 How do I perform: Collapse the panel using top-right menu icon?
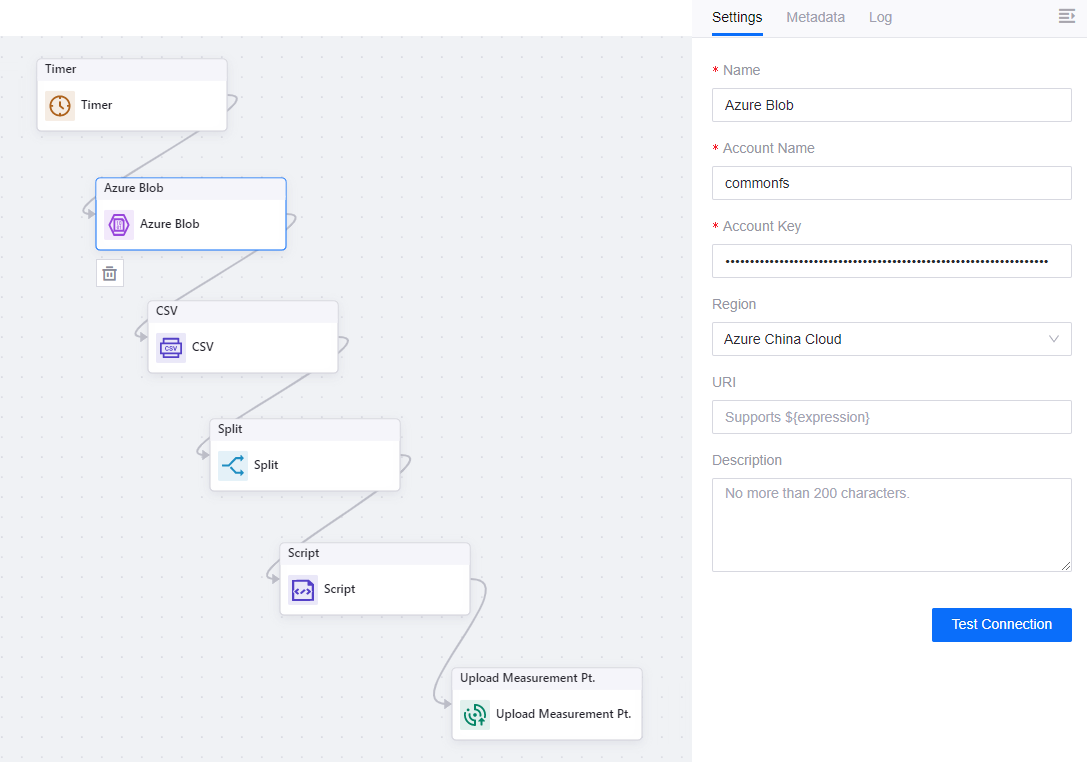[x=1066, y=16]
